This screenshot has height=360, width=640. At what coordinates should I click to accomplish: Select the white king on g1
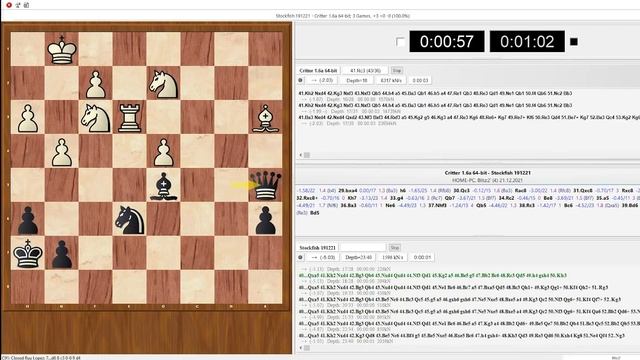(x=62, y=49)
